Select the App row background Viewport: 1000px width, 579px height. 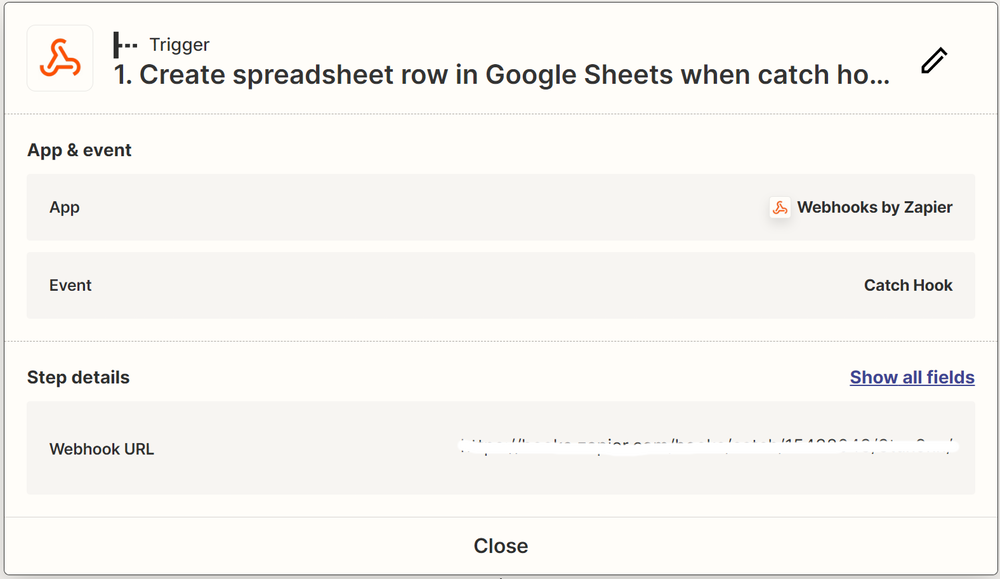tap(400, 208)
